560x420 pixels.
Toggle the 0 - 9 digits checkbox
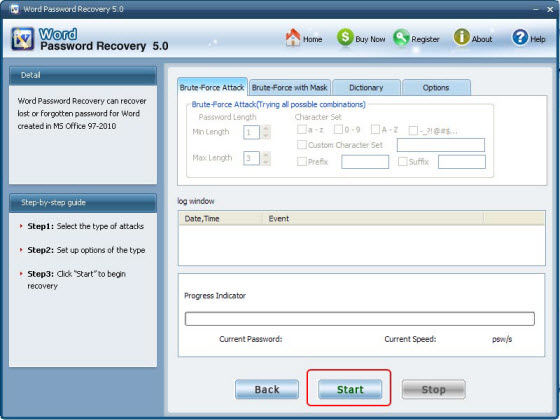[x=338, y=129]
